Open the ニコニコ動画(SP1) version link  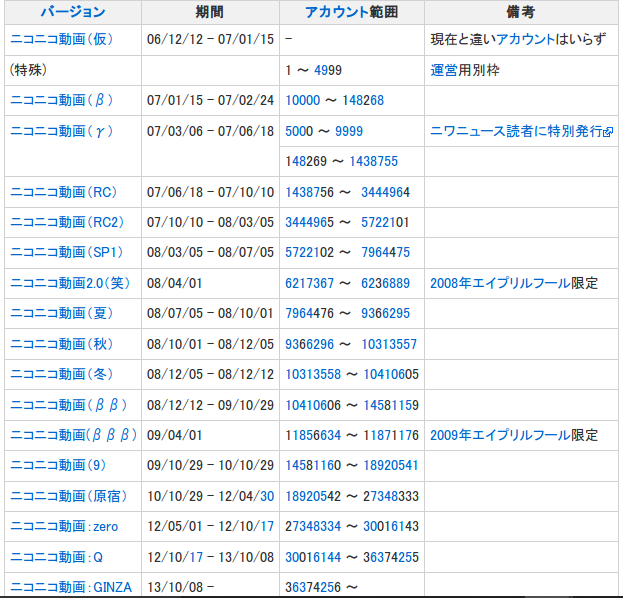click(x=67, y=252)
